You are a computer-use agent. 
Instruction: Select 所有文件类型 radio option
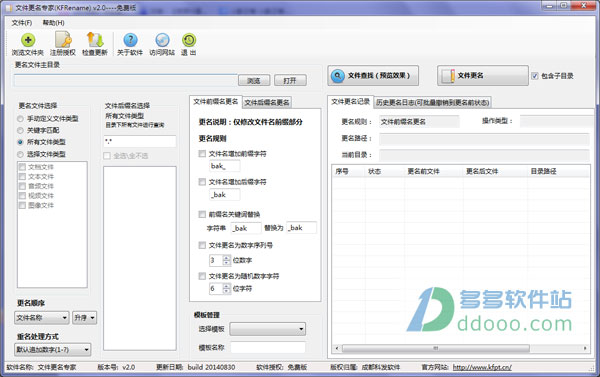point(20,142)
